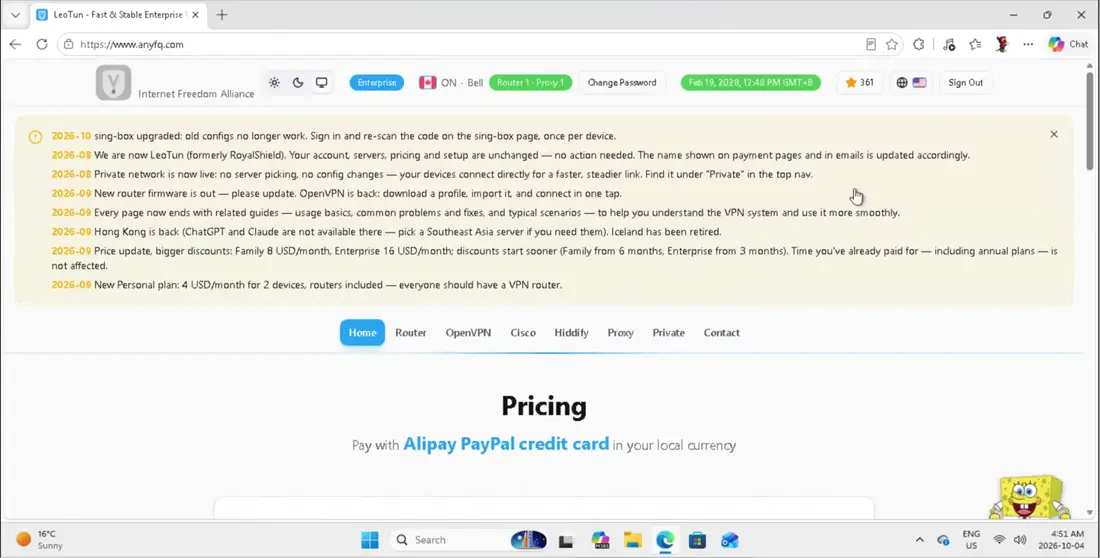
Task: Click the green expiry date badge
Action: [x=751, y=83]
